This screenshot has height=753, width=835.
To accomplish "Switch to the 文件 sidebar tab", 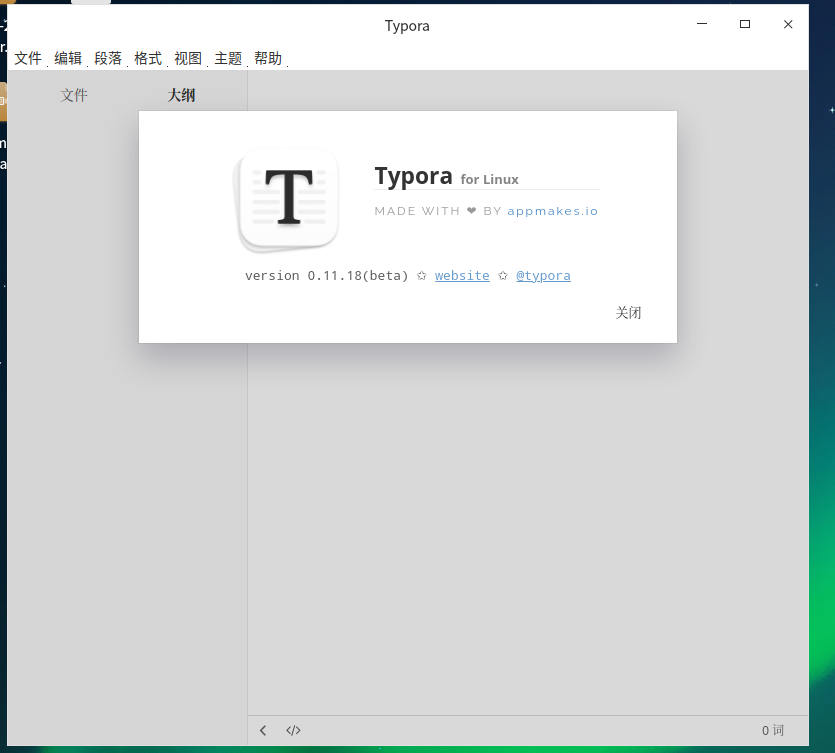I will (x=74, y=96).
